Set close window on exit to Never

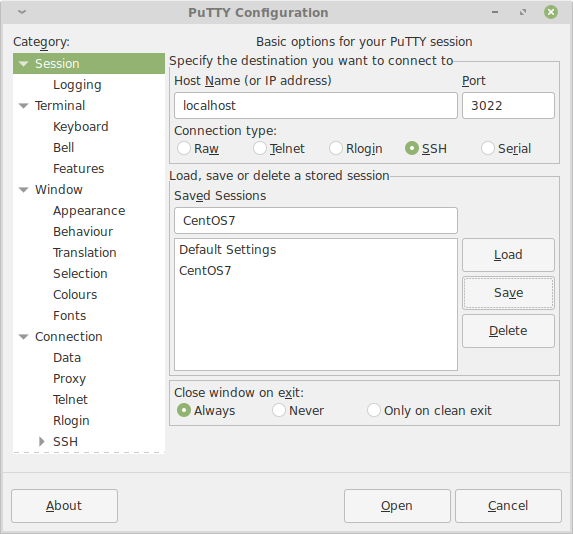[x=278, y=410]
